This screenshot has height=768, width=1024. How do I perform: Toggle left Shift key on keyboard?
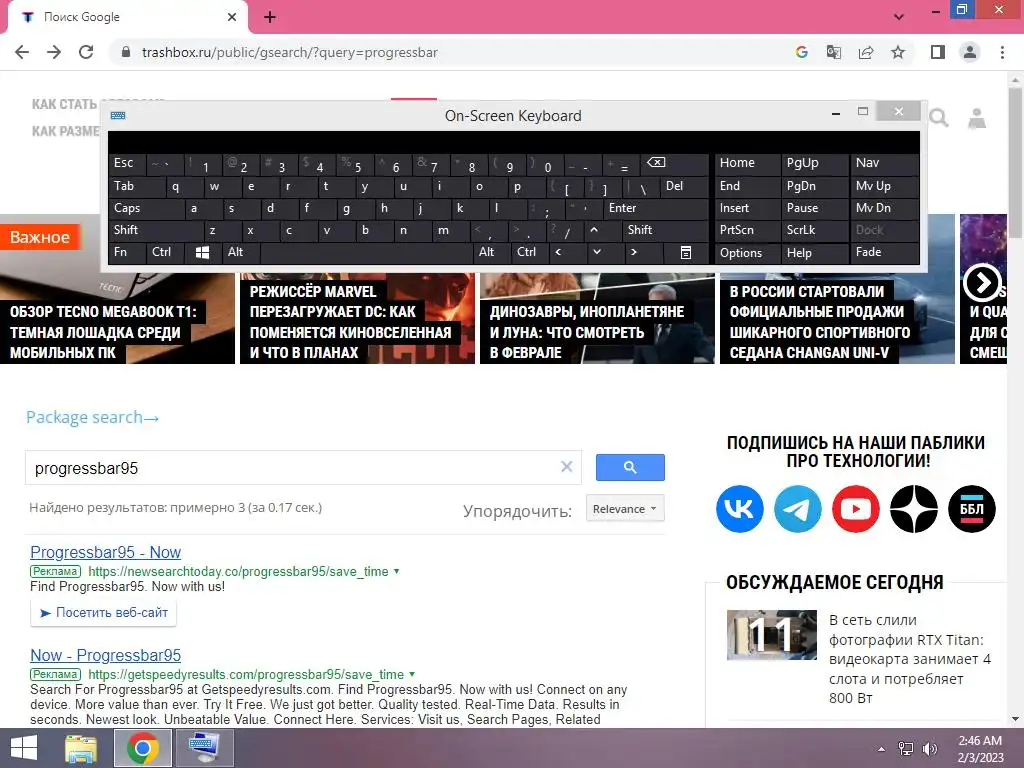pos(155,230)
